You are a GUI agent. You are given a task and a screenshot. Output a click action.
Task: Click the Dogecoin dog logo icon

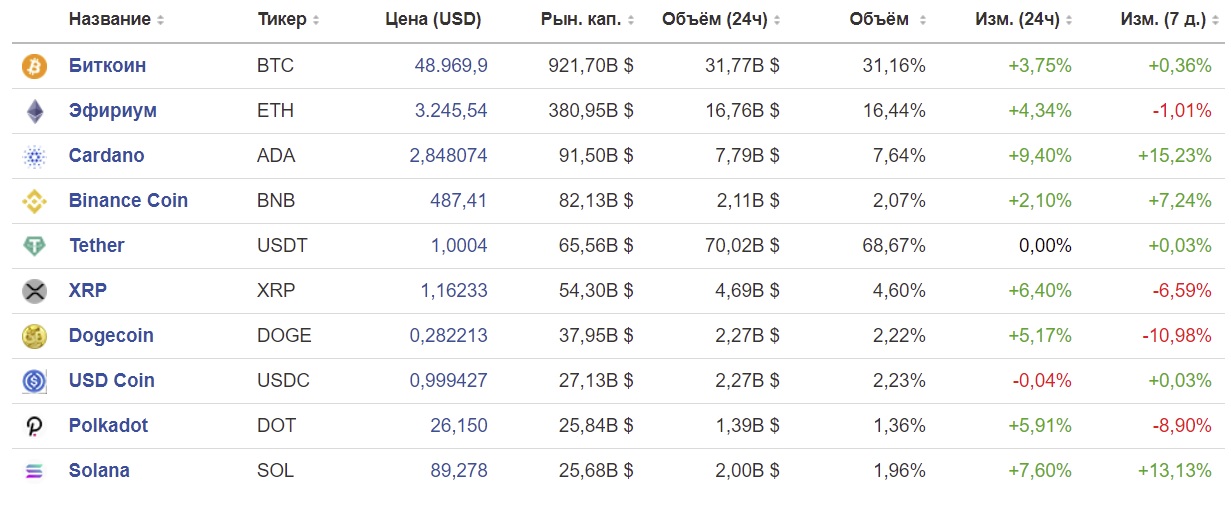point(34,337)
